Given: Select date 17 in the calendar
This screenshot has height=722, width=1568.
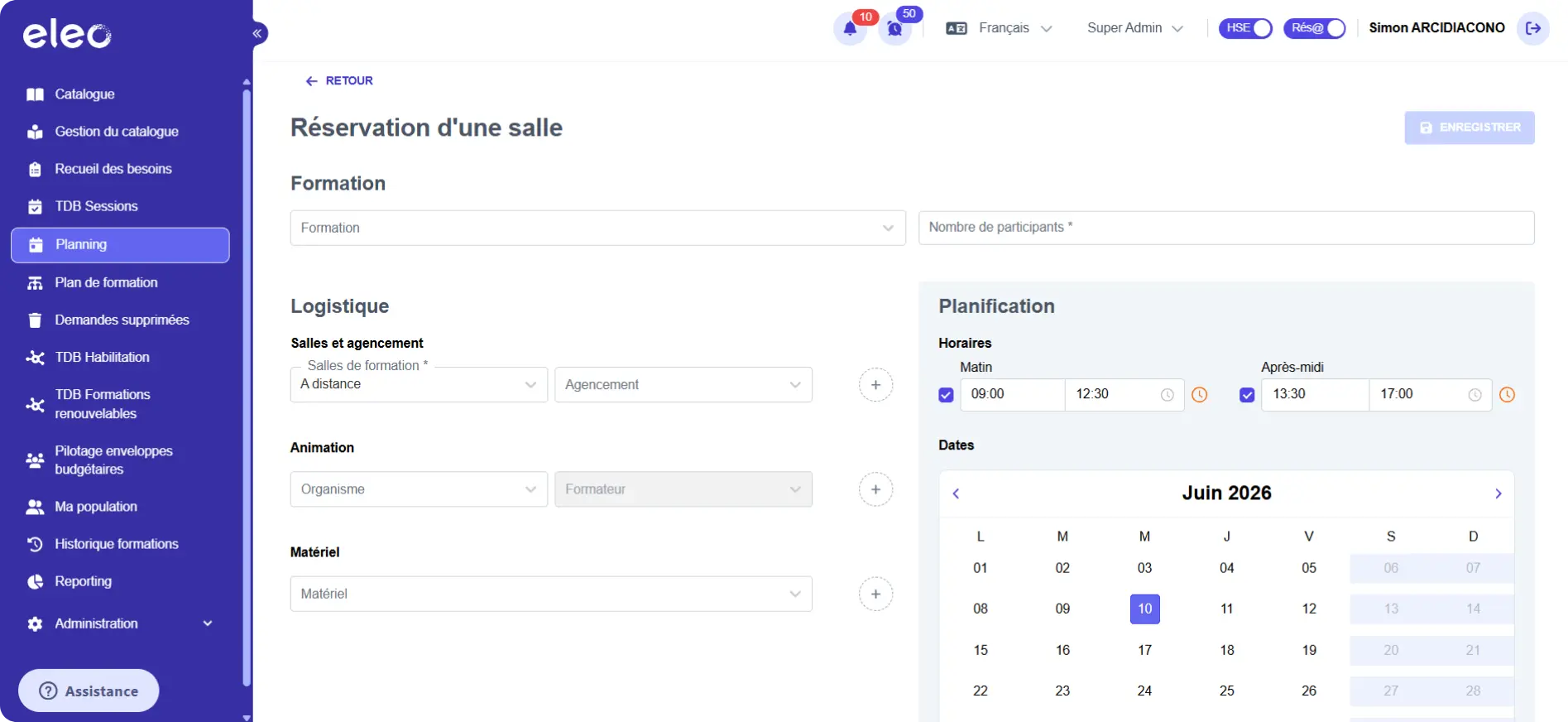Looking at the screenshot, I should point(1144,650).
